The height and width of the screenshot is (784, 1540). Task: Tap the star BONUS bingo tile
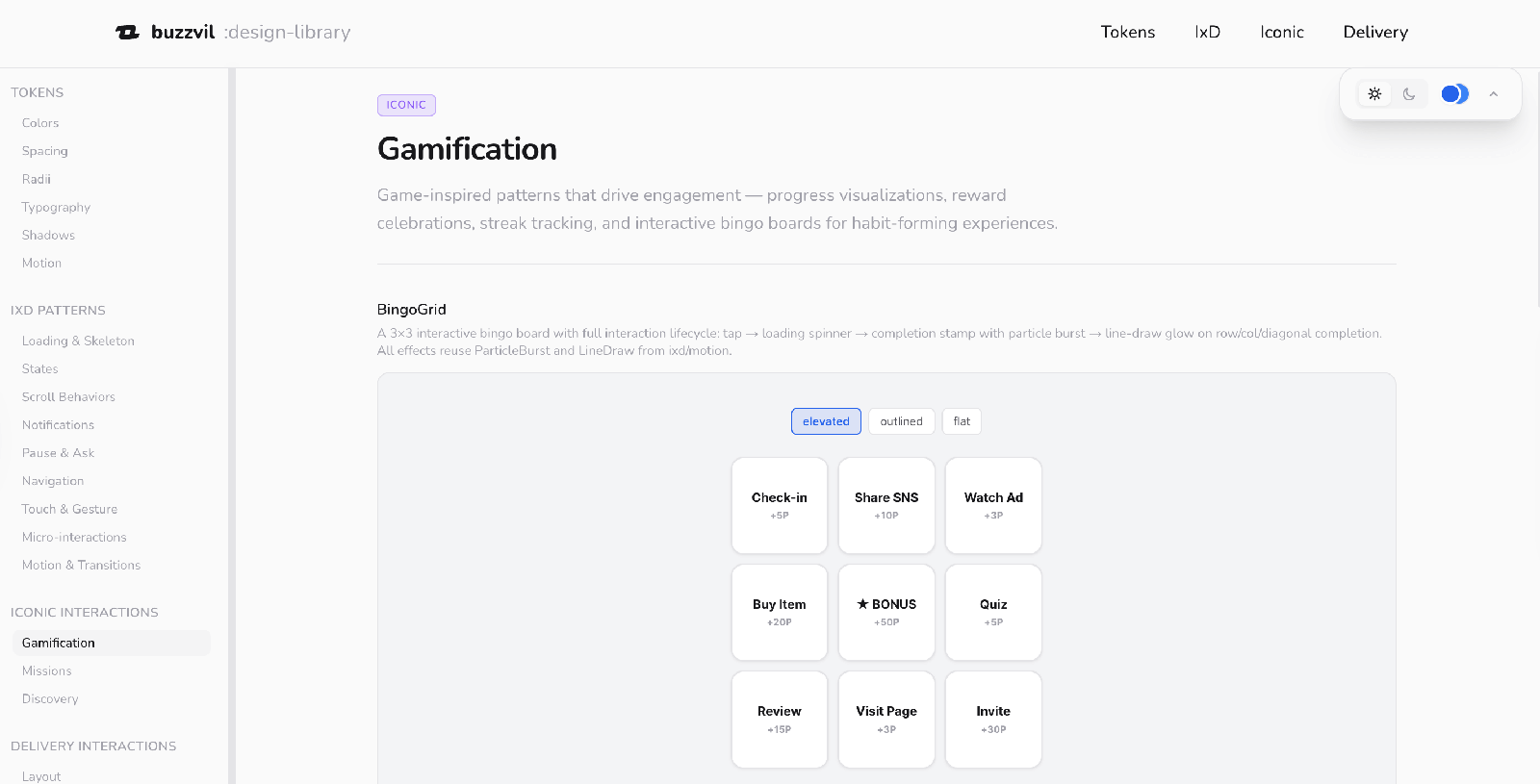click(x=886, y=612)
